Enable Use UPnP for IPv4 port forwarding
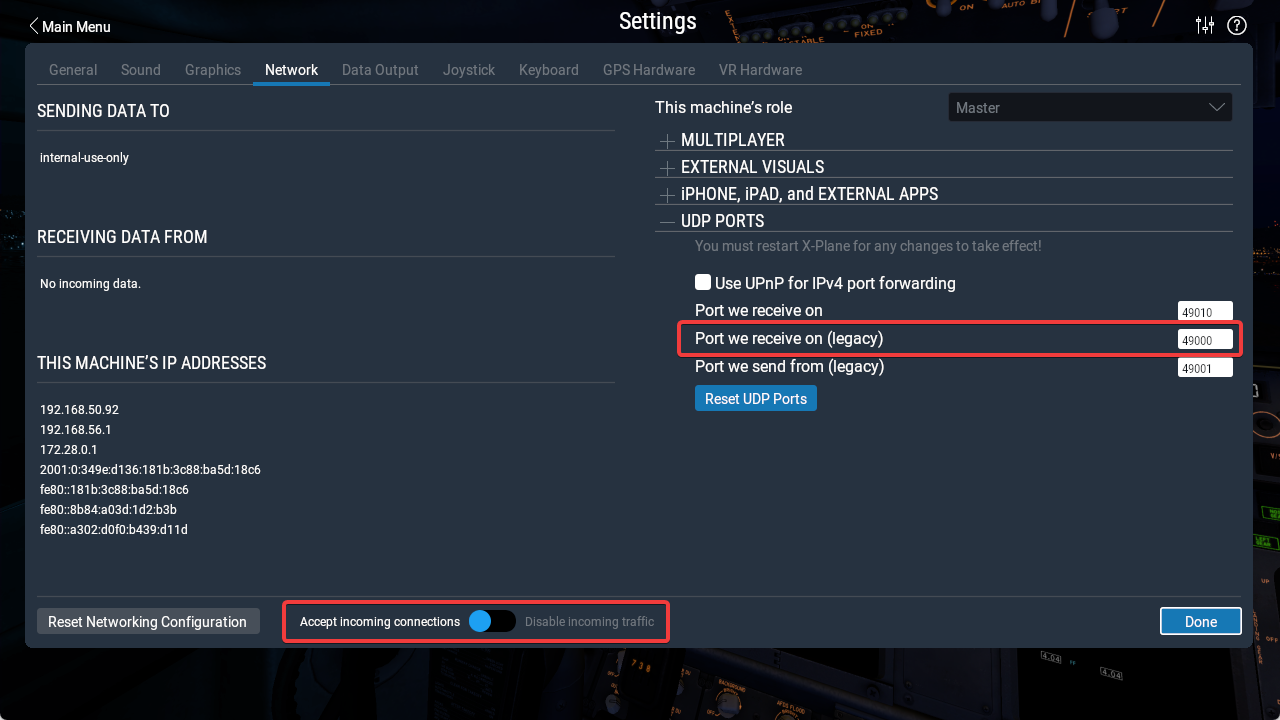This screenshot has width=1280, height=720. [x=703, y=281]
